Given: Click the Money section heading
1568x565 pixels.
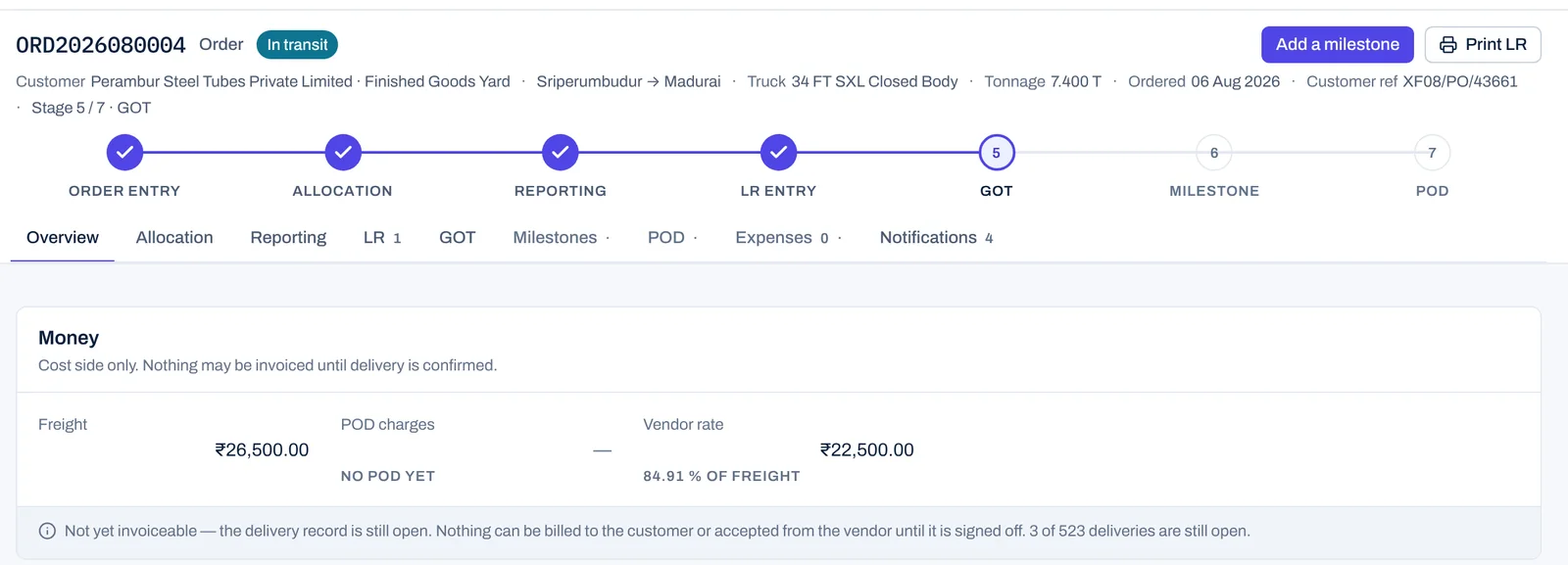Looking at the screenshot, I should tap(69, 338).
